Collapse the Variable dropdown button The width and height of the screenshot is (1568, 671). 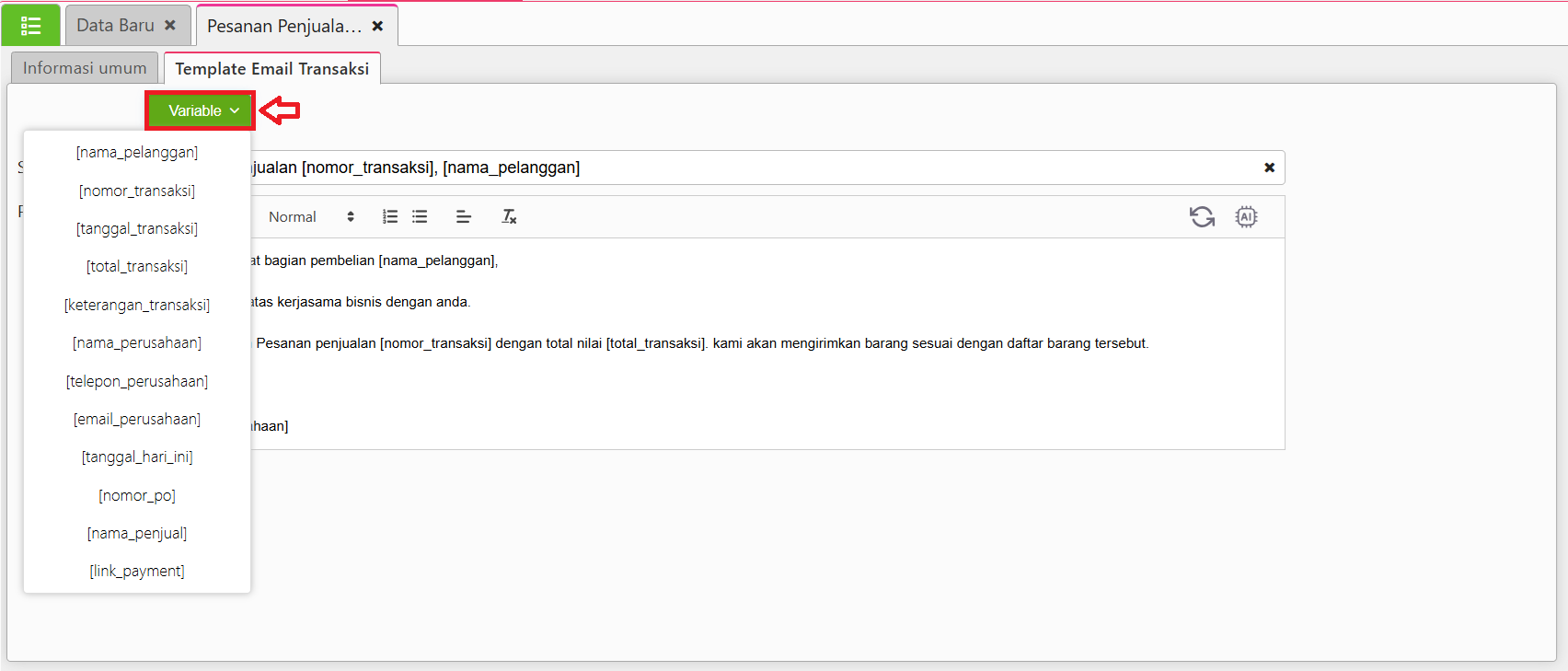[x=200, y=110]
